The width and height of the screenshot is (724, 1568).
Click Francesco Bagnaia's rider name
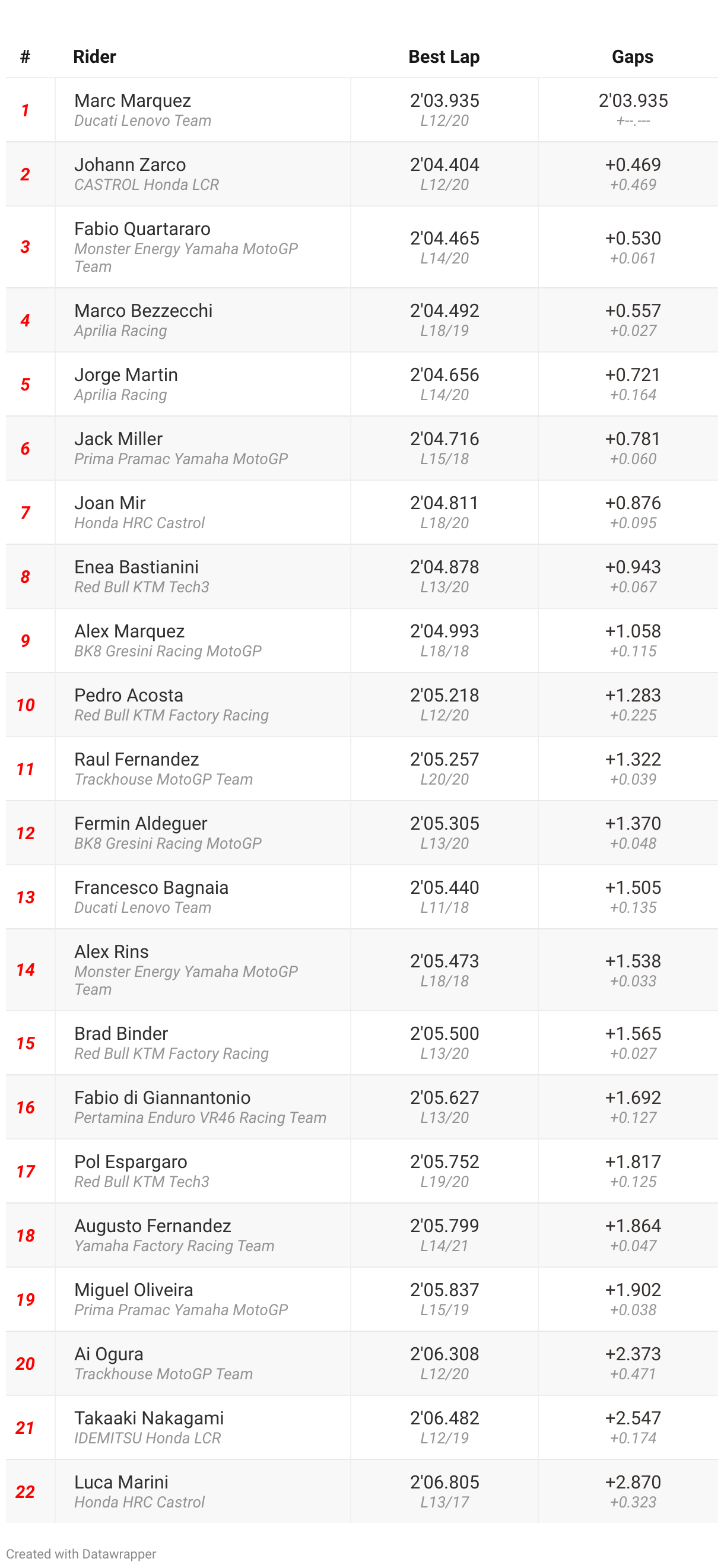pos(151,887)
